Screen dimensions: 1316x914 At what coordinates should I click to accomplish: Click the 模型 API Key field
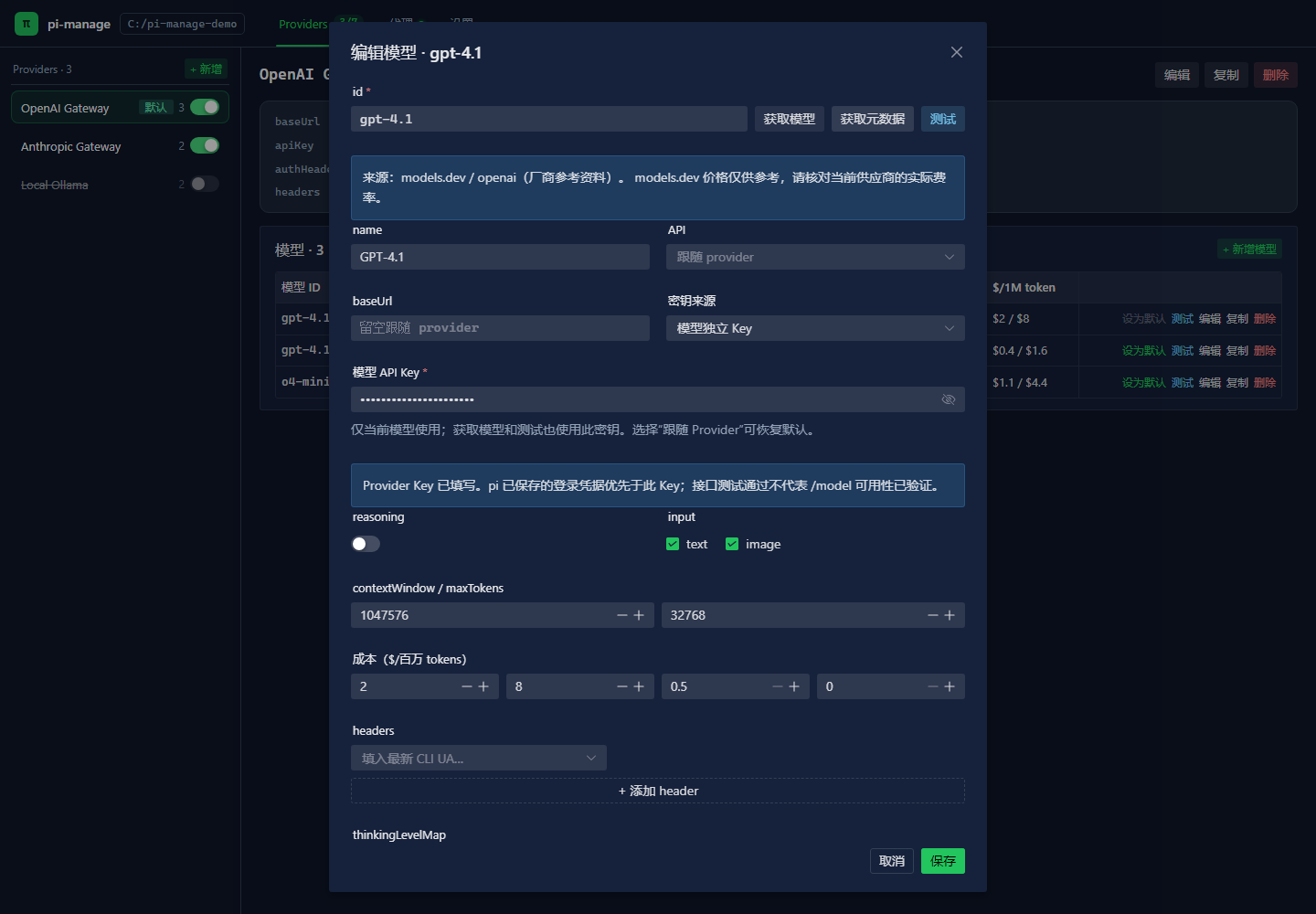tap(658, 399)
